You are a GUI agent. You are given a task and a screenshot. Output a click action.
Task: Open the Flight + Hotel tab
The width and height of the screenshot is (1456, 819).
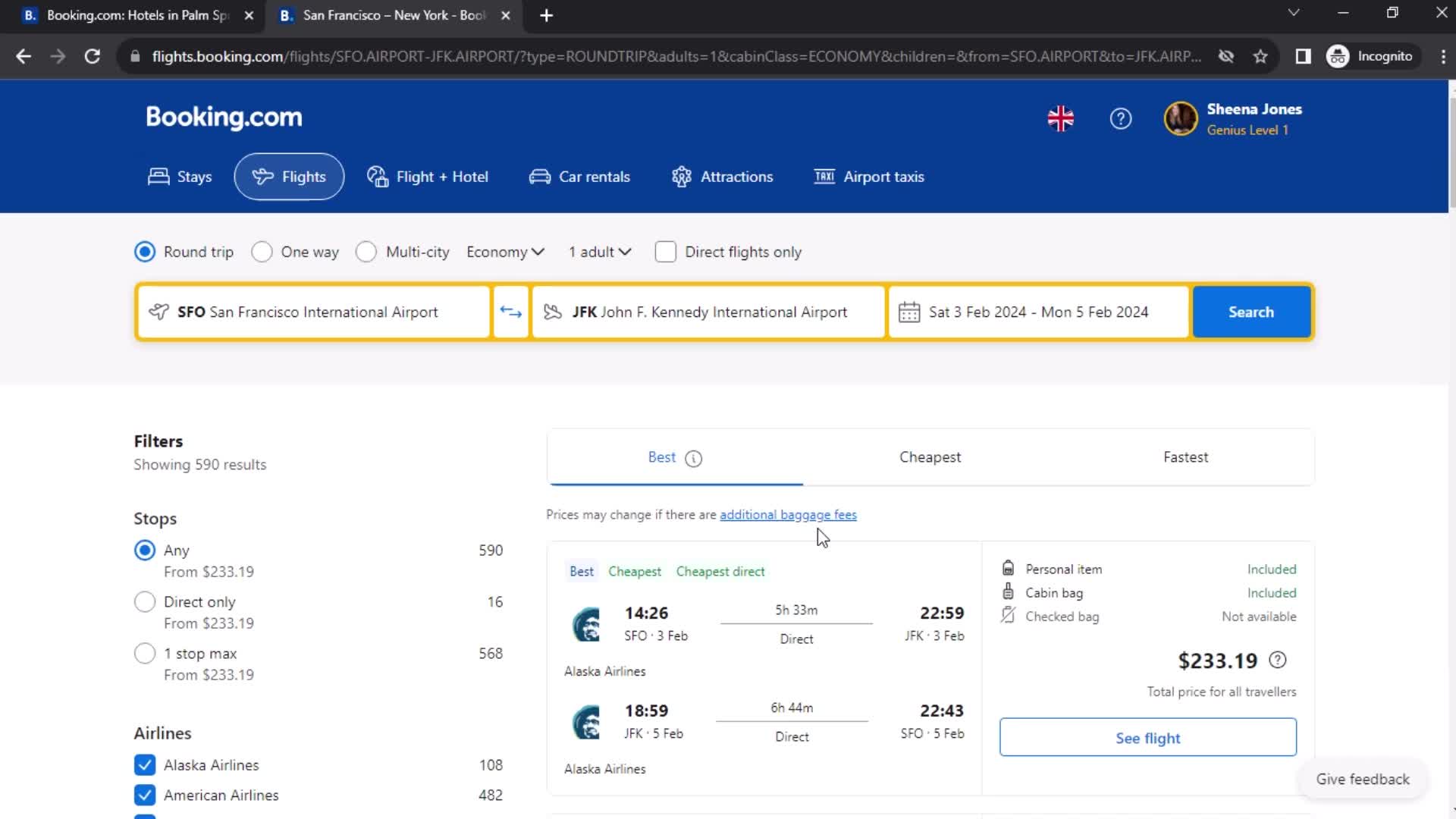point(428,177)
